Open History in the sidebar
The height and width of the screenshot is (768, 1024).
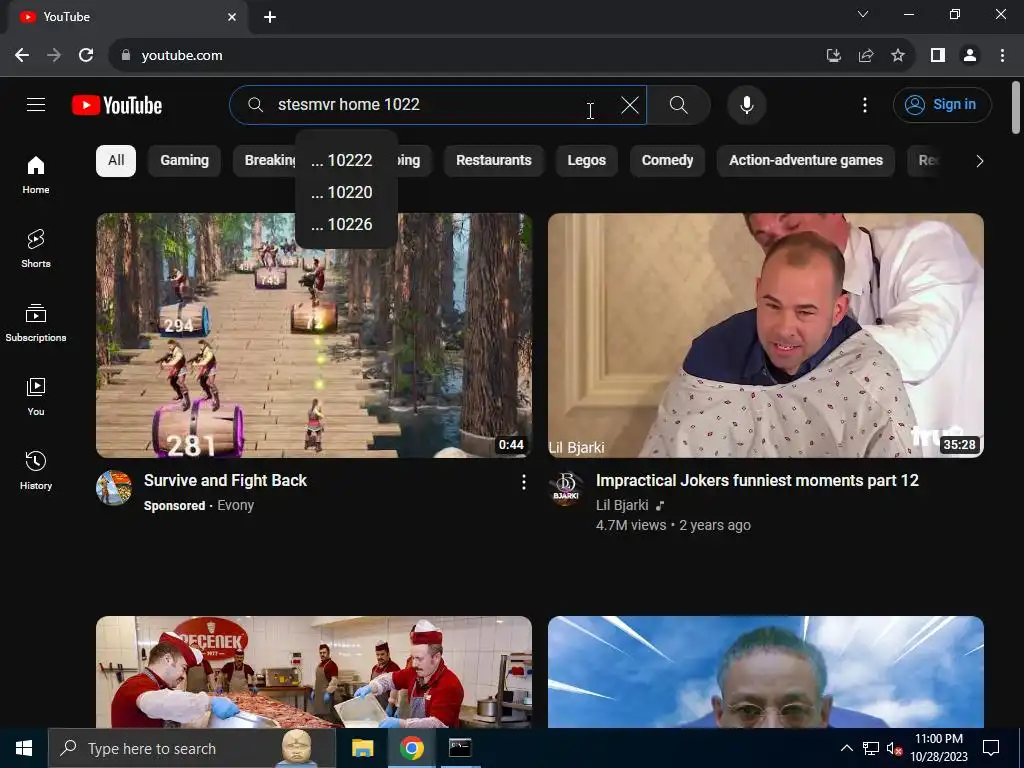36,470
